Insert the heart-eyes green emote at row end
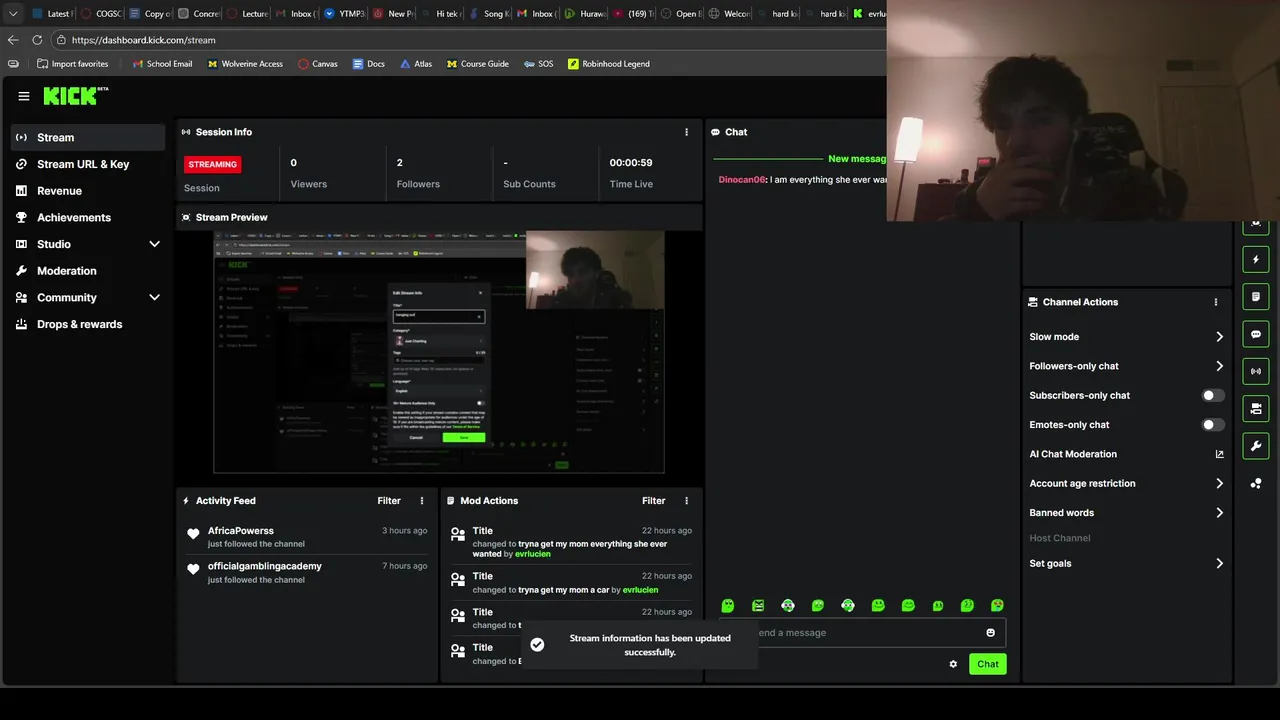The image size is (1280, 720). tap(997, 606)
